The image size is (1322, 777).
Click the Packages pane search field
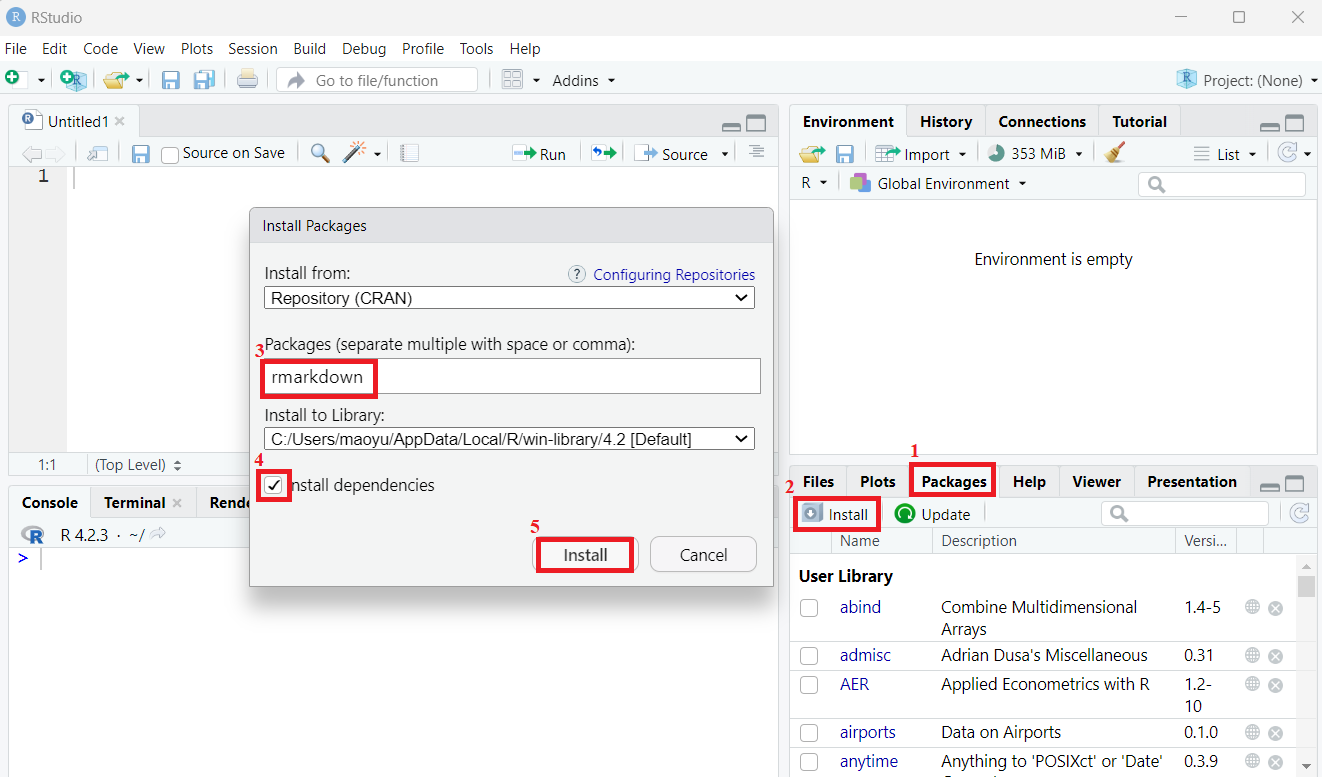click(x=1185, y=513)
